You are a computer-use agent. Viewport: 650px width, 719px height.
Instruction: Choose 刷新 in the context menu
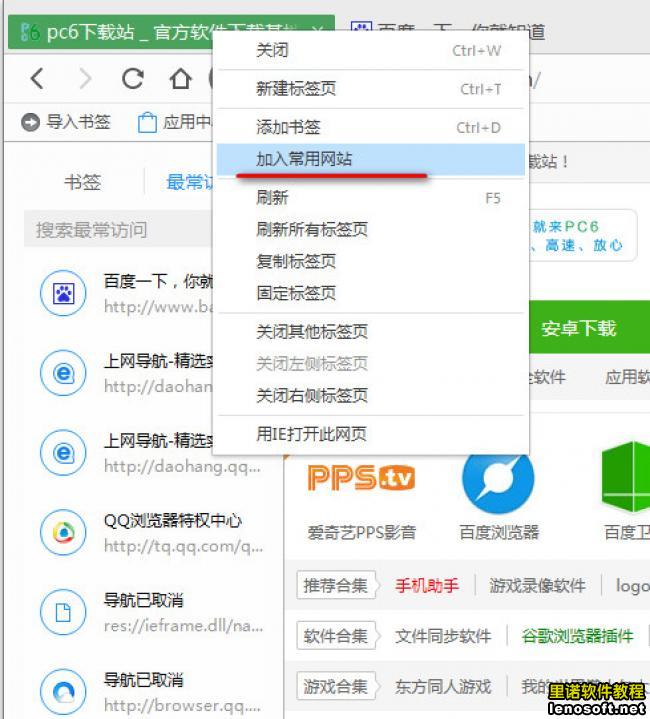[x=370, y=198]
